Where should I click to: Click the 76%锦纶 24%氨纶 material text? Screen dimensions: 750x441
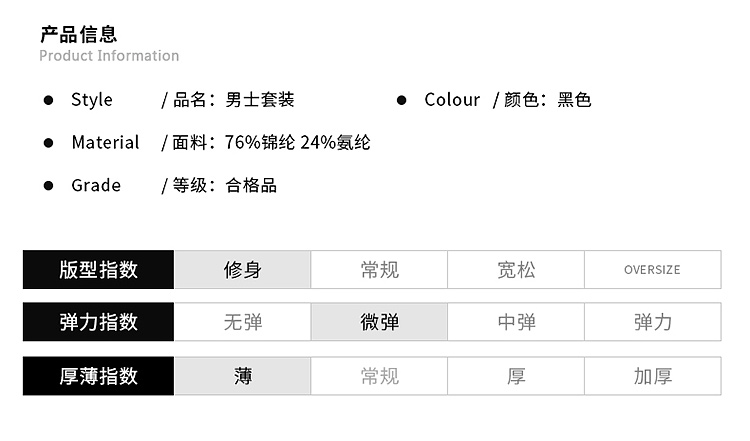pos(298,143)
